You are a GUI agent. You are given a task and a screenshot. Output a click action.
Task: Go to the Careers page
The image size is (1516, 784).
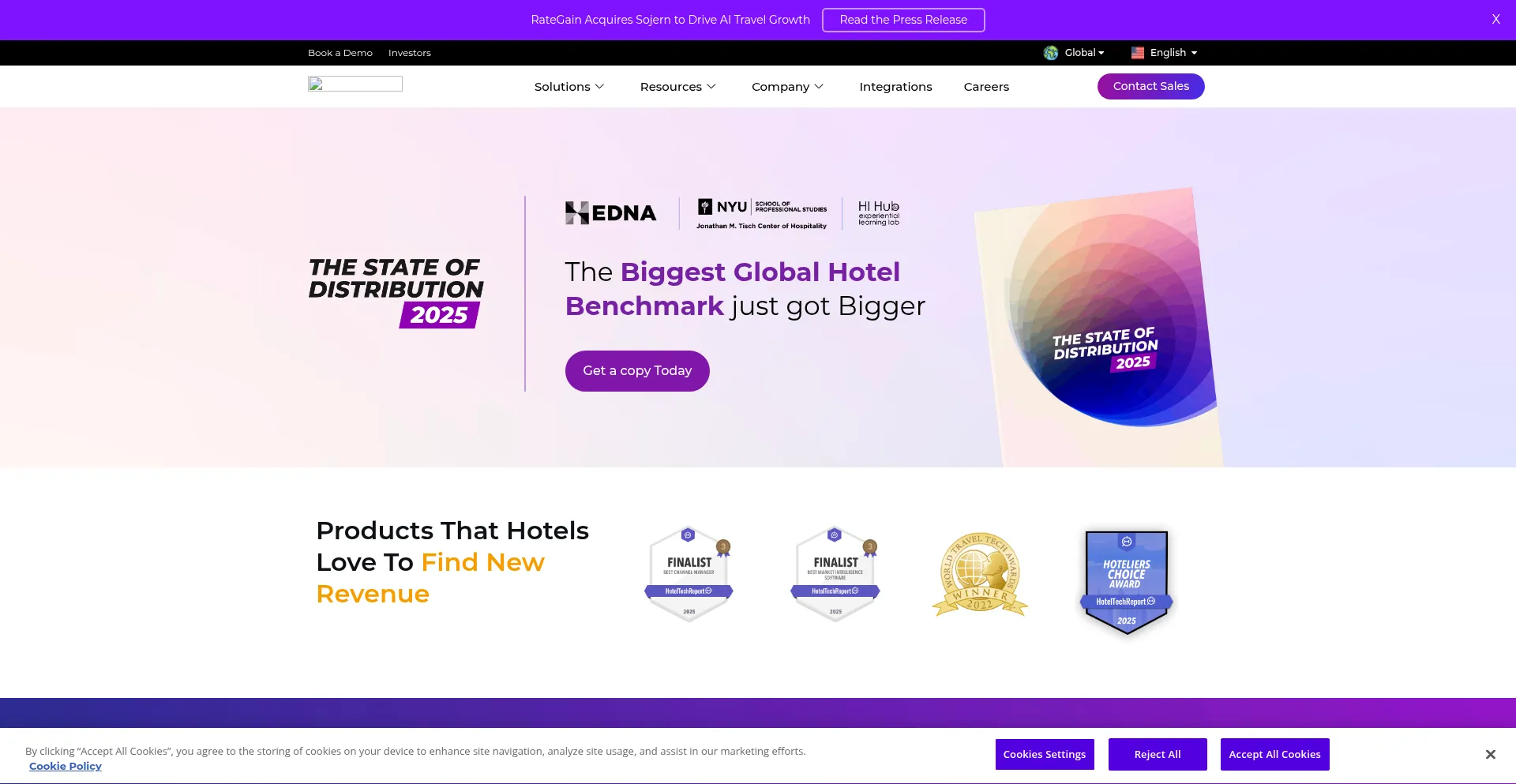pyautogui.click(x=986, y=87)
